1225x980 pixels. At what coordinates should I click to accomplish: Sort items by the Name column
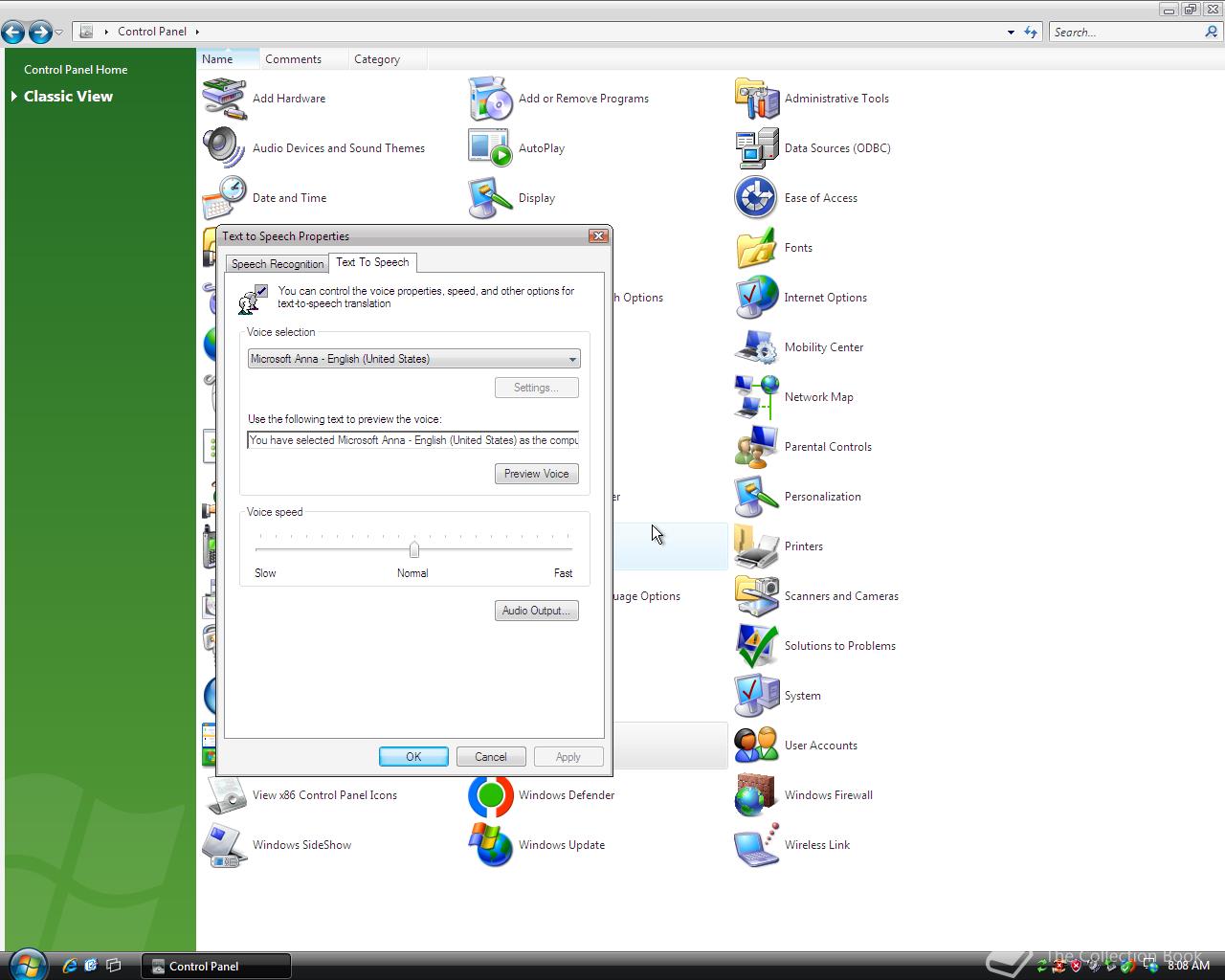pyautogui.click(x=229, y=59)
